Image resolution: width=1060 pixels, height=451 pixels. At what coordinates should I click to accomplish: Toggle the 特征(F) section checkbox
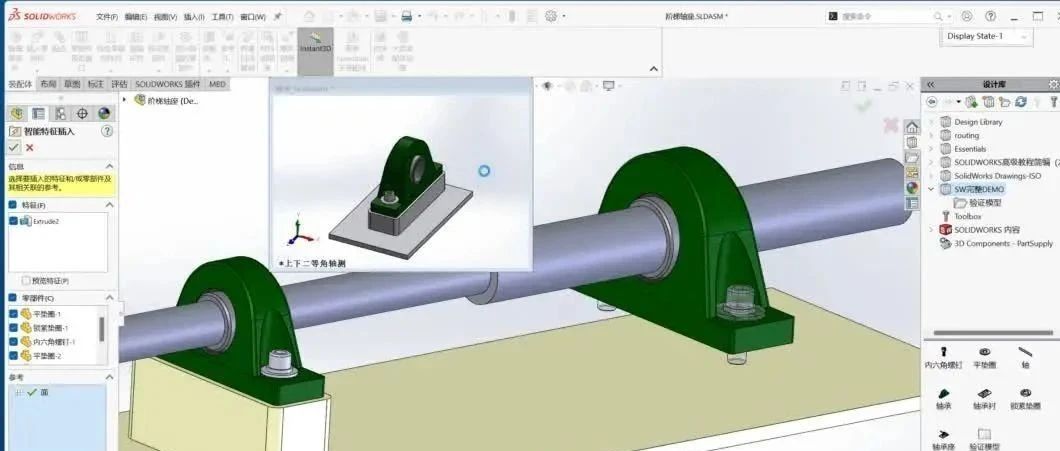[x=13, y=205]
